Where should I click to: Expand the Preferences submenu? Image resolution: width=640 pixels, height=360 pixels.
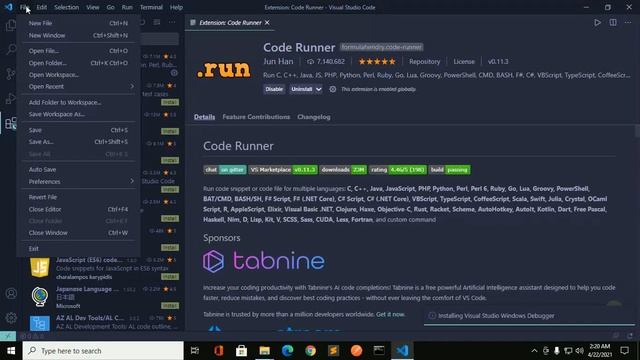(x=78, y=181)
